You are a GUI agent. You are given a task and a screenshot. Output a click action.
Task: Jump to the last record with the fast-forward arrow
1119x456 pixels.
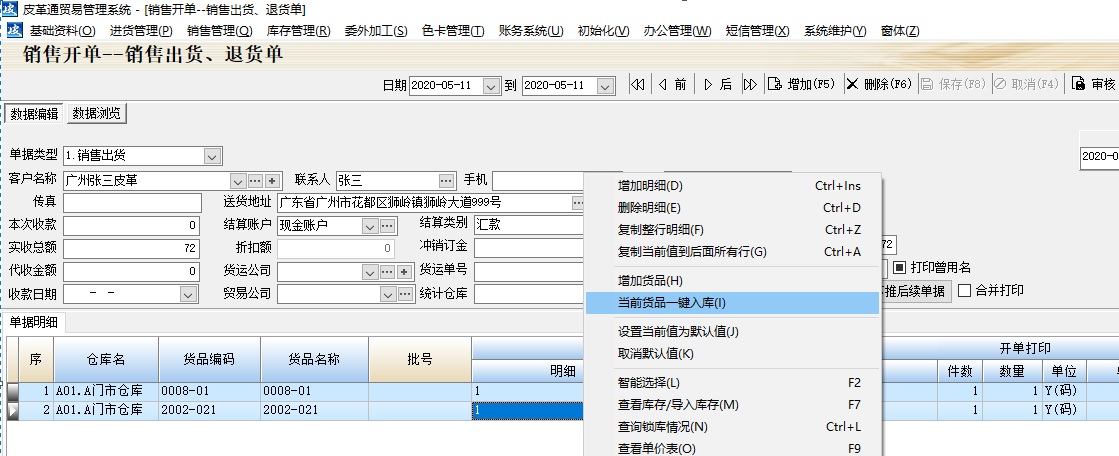(x=750, y=84)
